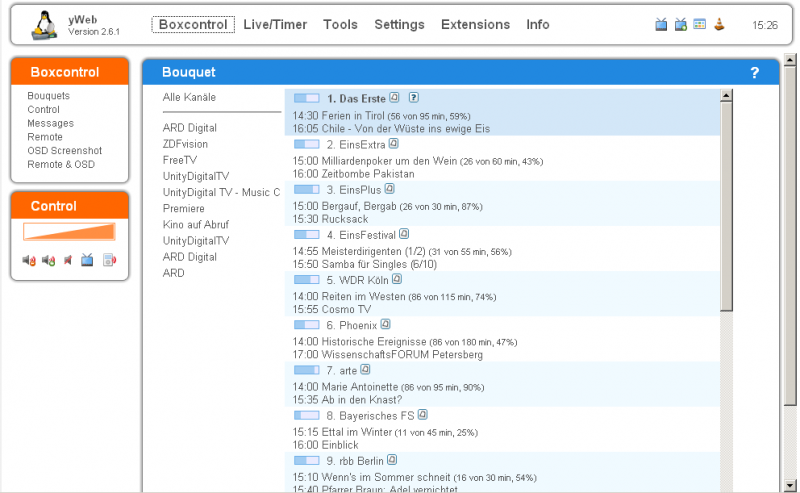Open EPG icon next to EinsFestival
The image size is (800, 493).
click(x=404, y=234)
